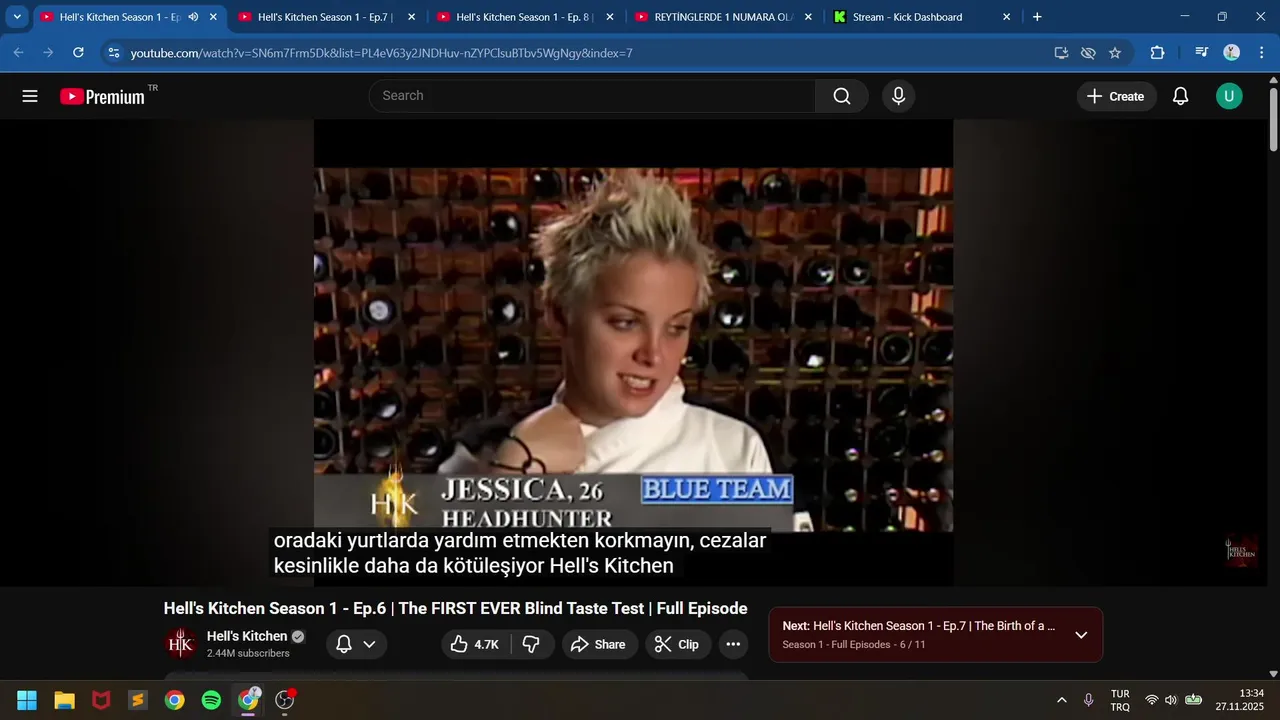Dislike the video thumbs-down
The width and height of the screenshot is (1280, 720).
[531, 644]
